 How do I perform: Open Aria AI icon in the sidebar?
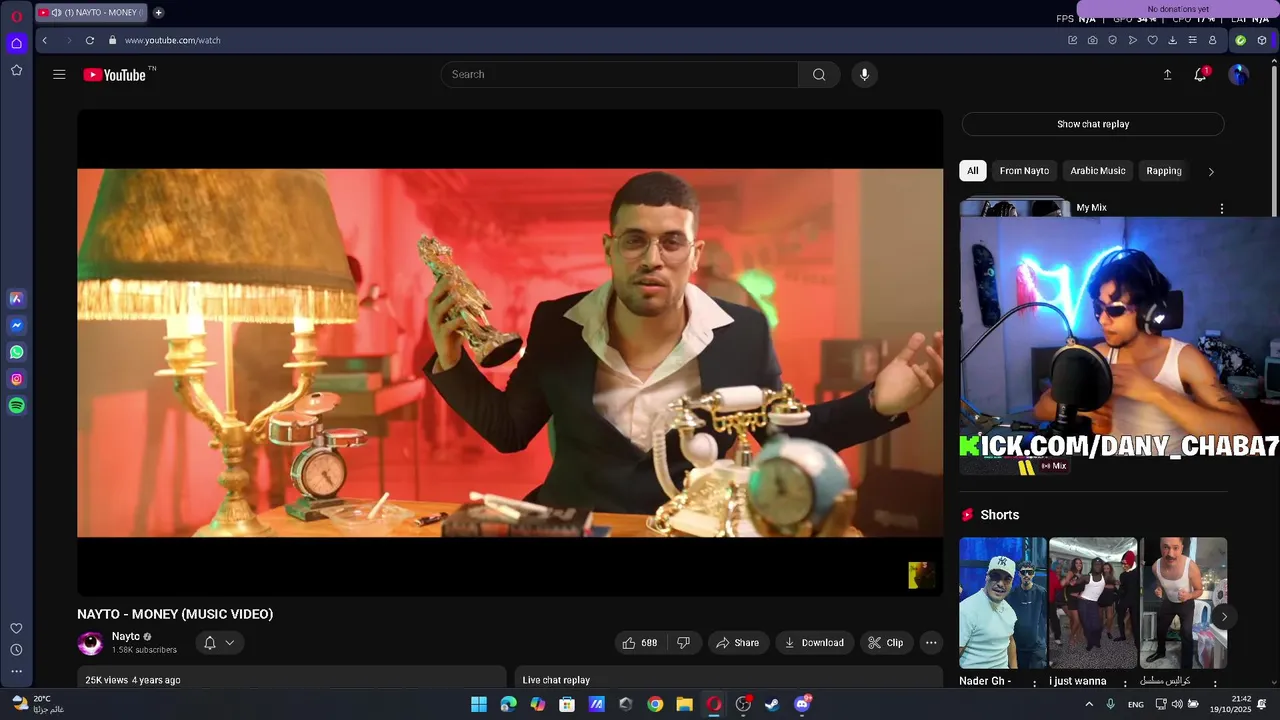[x=16, y=298]
